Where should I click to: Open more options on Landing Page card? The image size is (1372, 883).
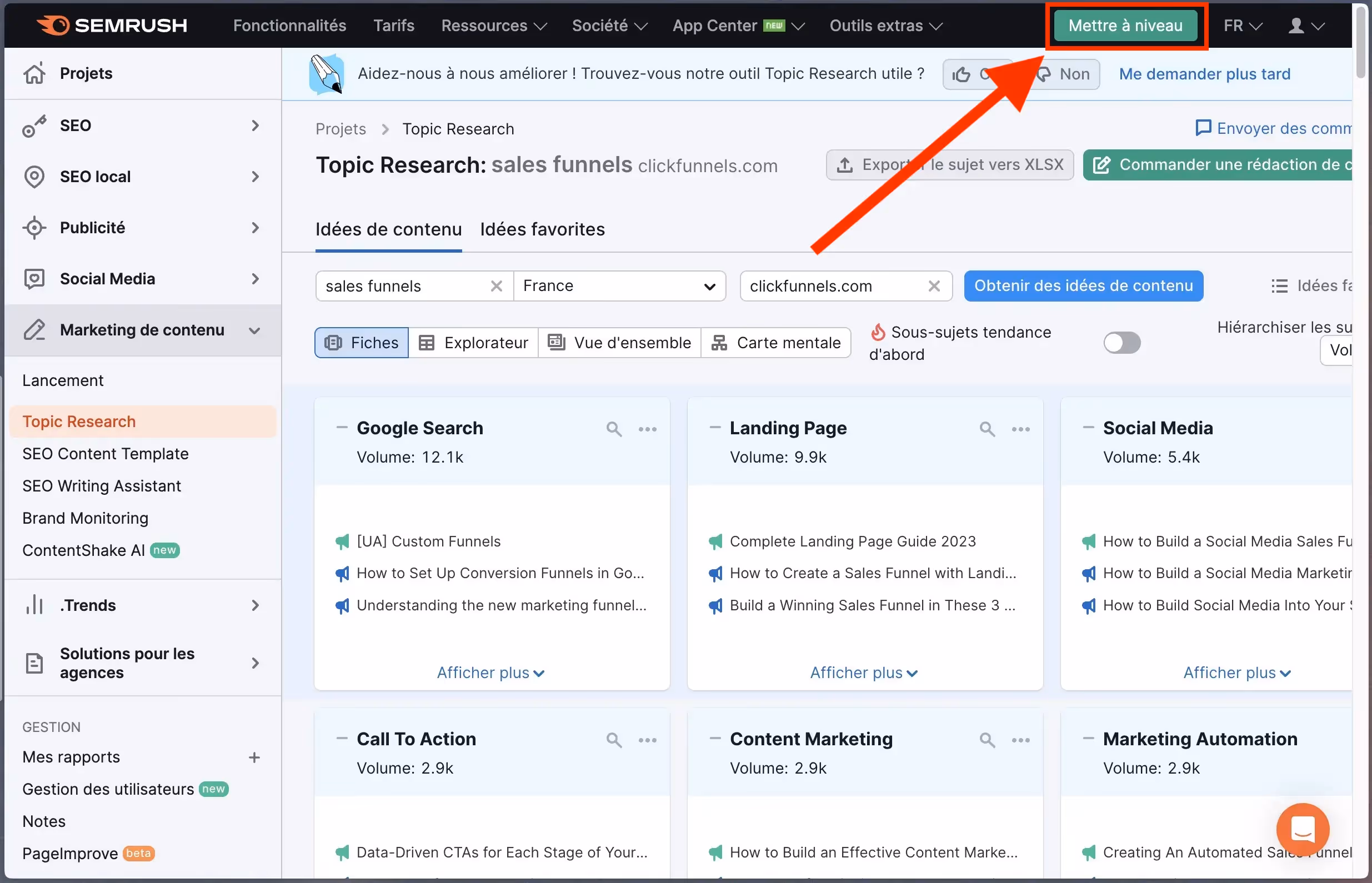[1020, 429]
